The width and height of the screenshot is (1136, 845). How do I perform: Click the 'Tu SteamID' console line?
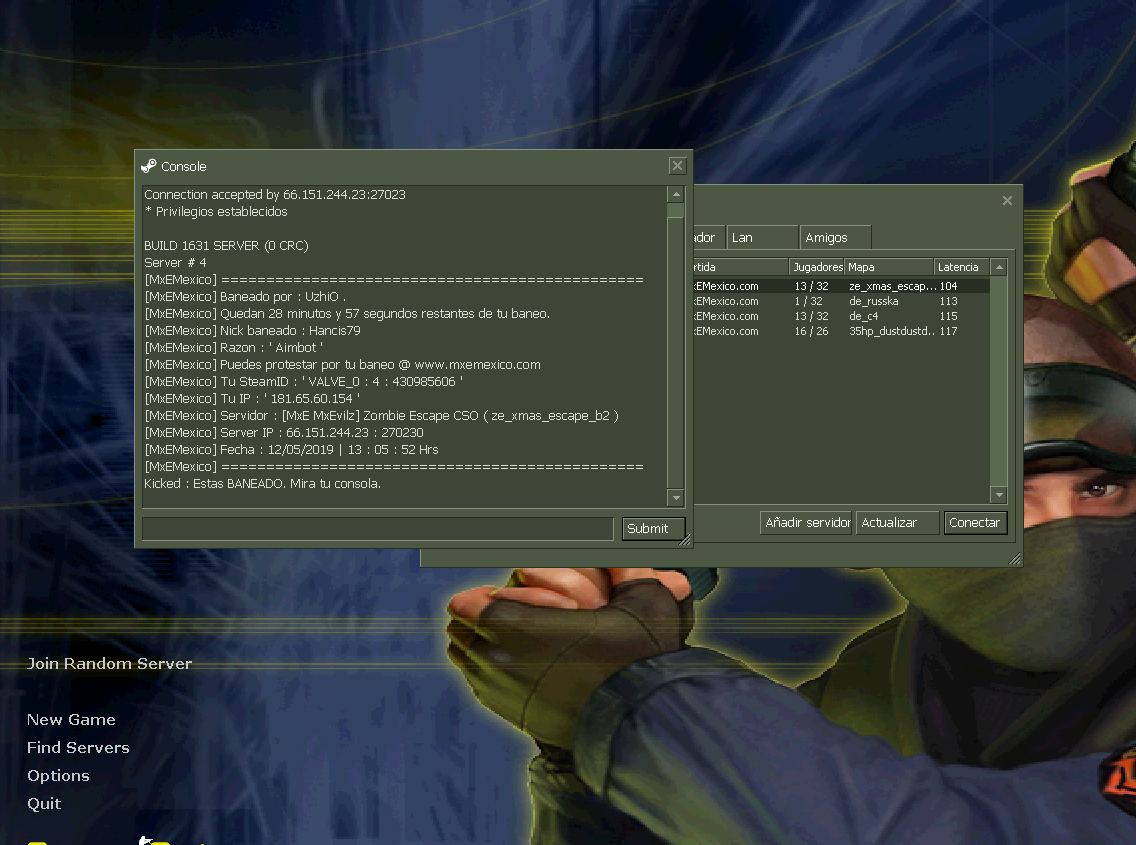tap(304, 382)
